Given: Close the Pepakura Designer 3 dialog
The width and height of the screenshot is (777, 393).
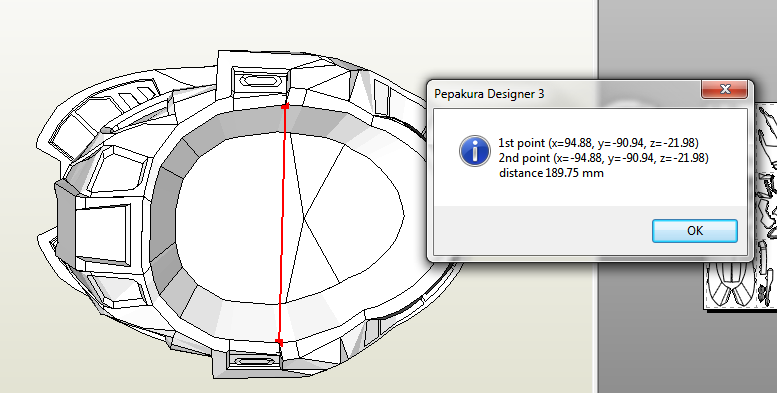Looking at the screenshot, I should point(724,89).
